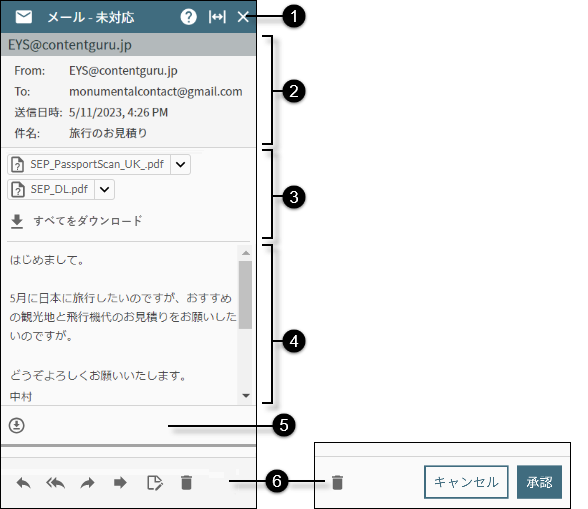Close the mail panel with X
Image resolution: width=588 pixels, height=509 pixels.
coord(243,17)
